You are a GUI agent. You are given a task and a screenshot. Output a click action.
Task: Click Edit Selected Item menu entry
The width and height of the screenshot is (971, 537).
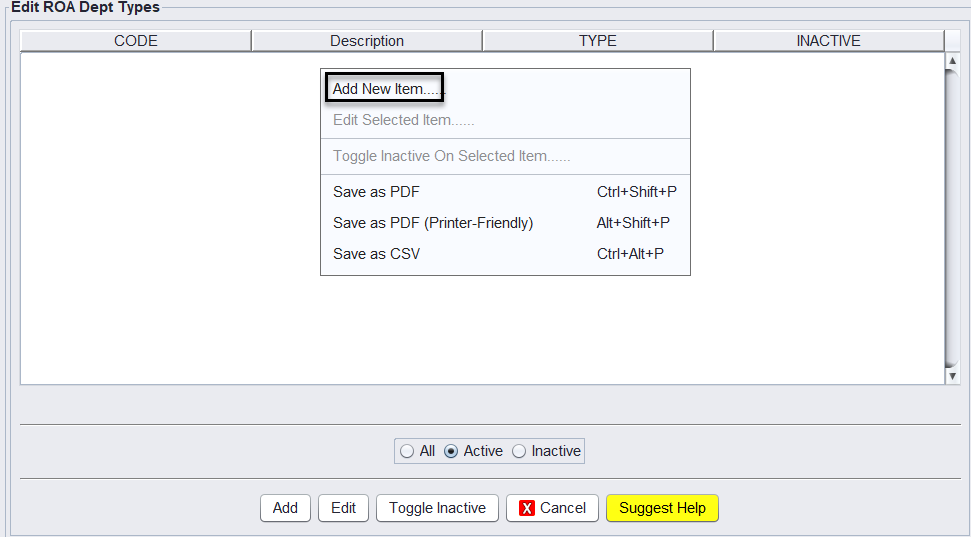point(403,120)
